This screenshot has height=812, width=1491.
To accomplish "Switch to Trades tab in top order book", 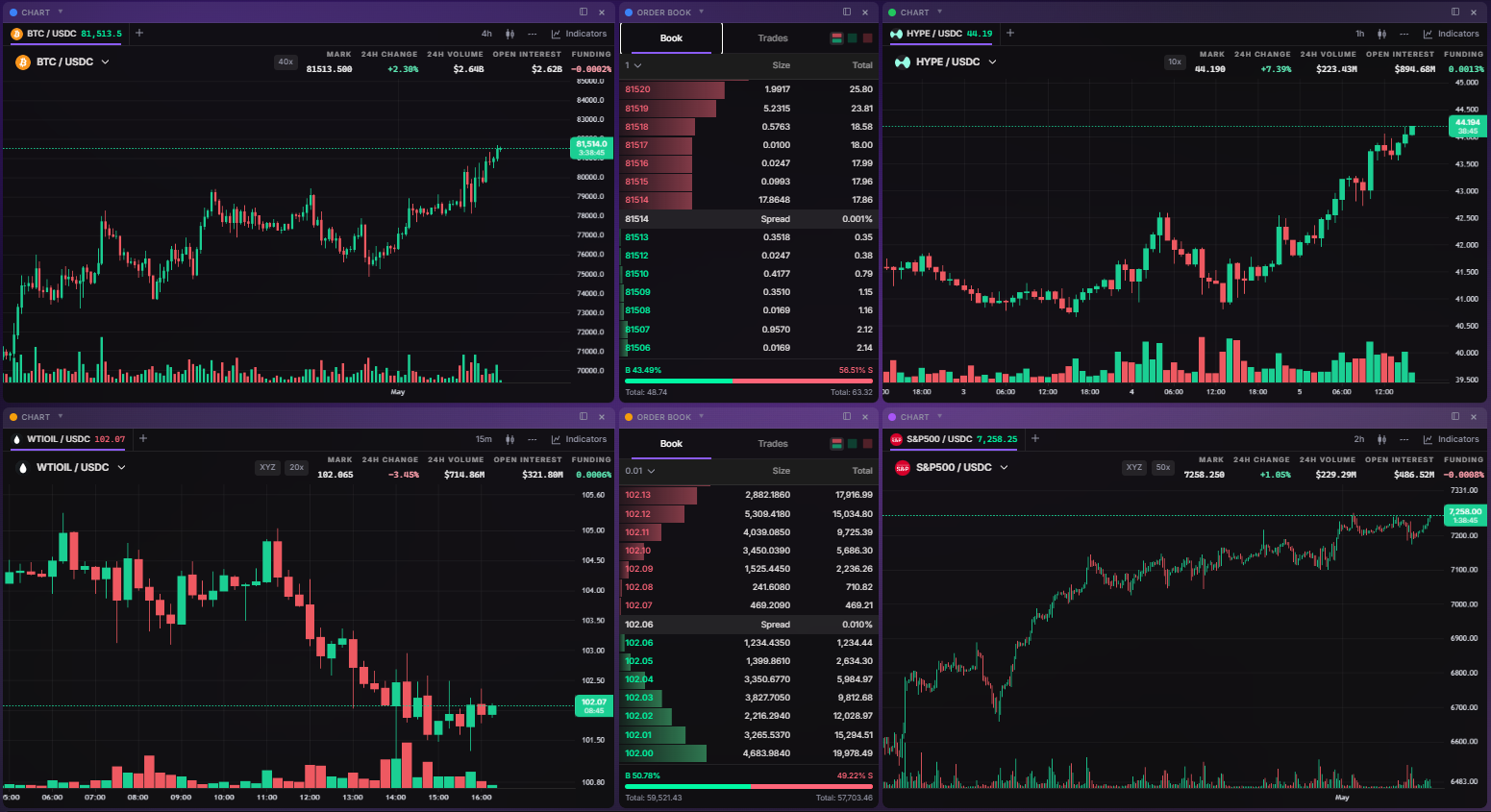I will tap(773, 38).
